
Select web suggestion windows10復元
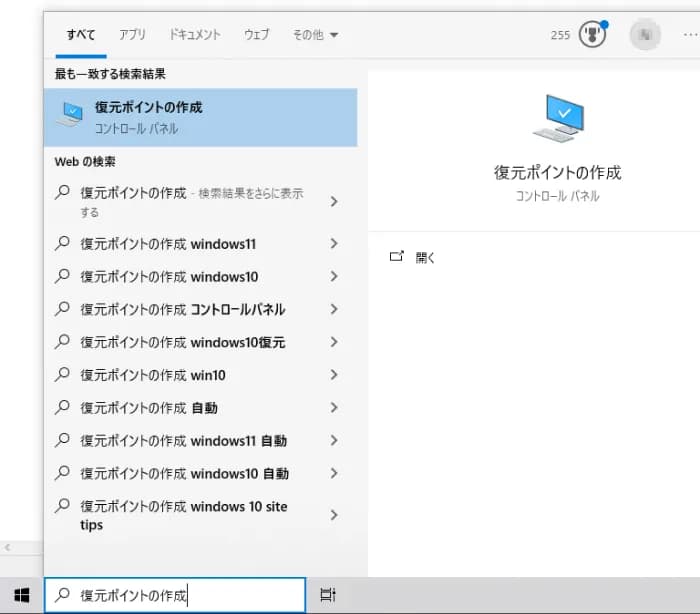pyautogui.click(x=200, y=342)
